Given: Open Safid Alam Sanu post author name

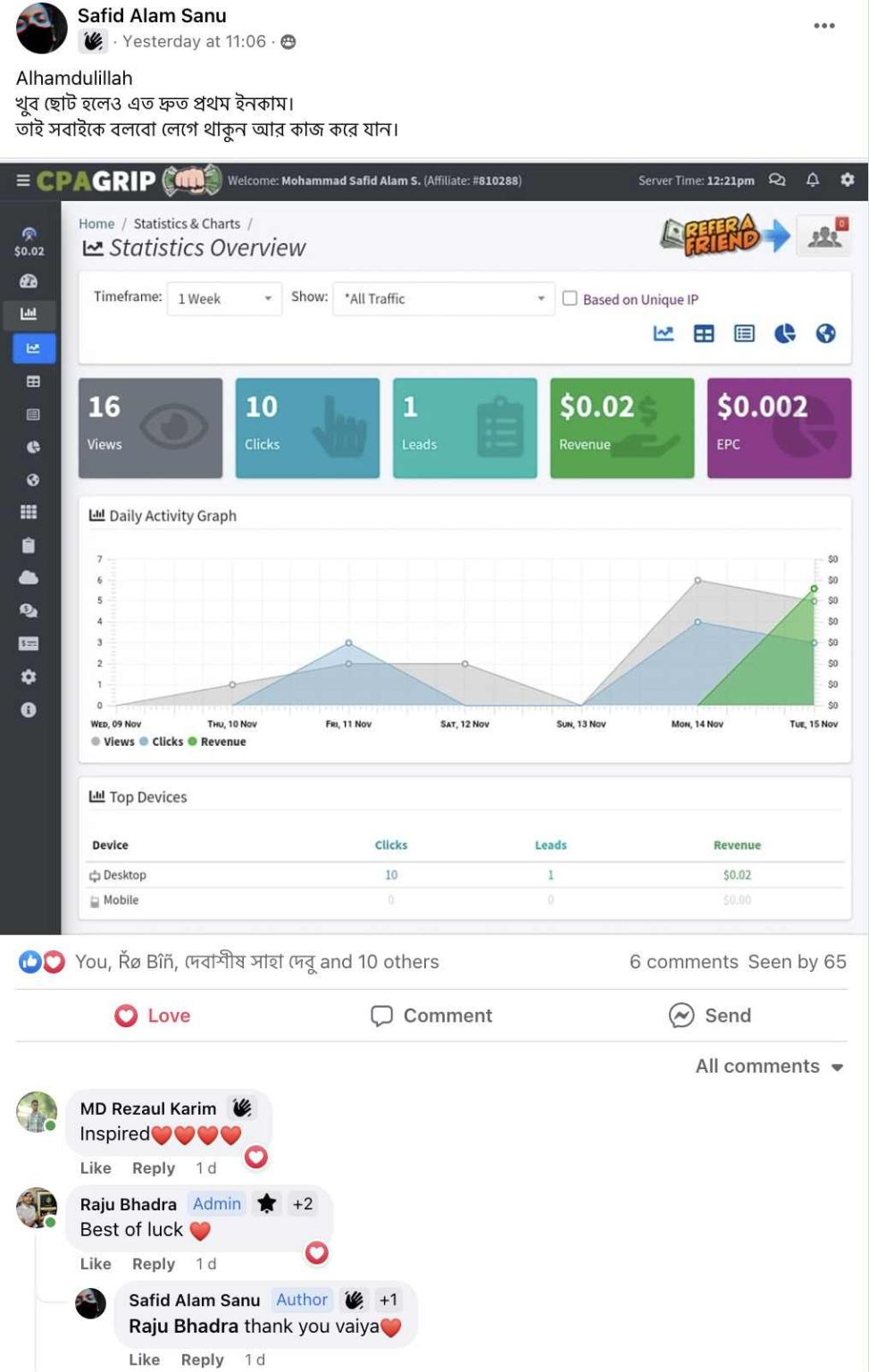Looking at the screenshot, I should [x=152, y=15].
